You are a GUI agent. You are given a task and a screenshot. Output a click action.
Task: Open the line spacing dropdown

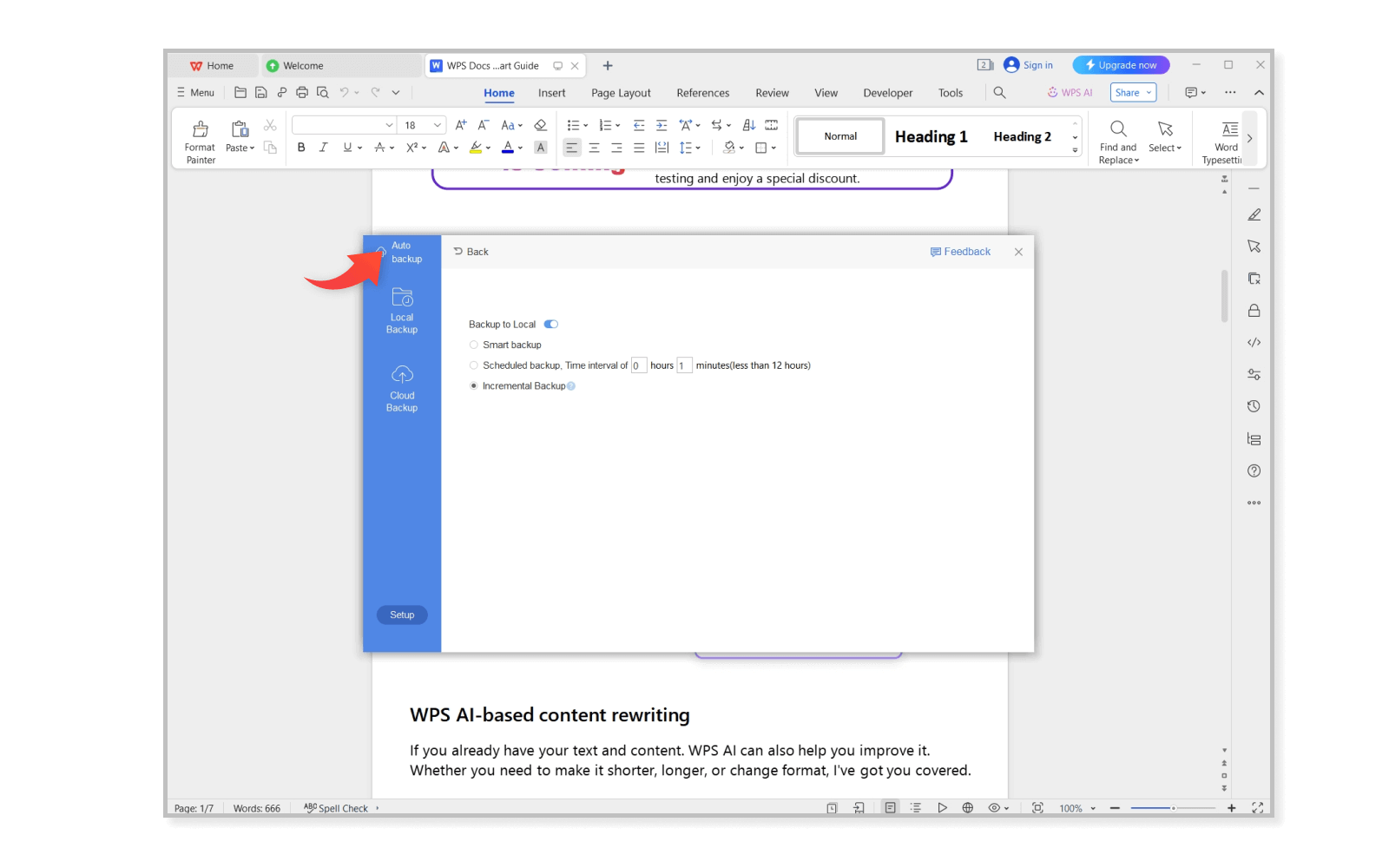tap(690, 148)
